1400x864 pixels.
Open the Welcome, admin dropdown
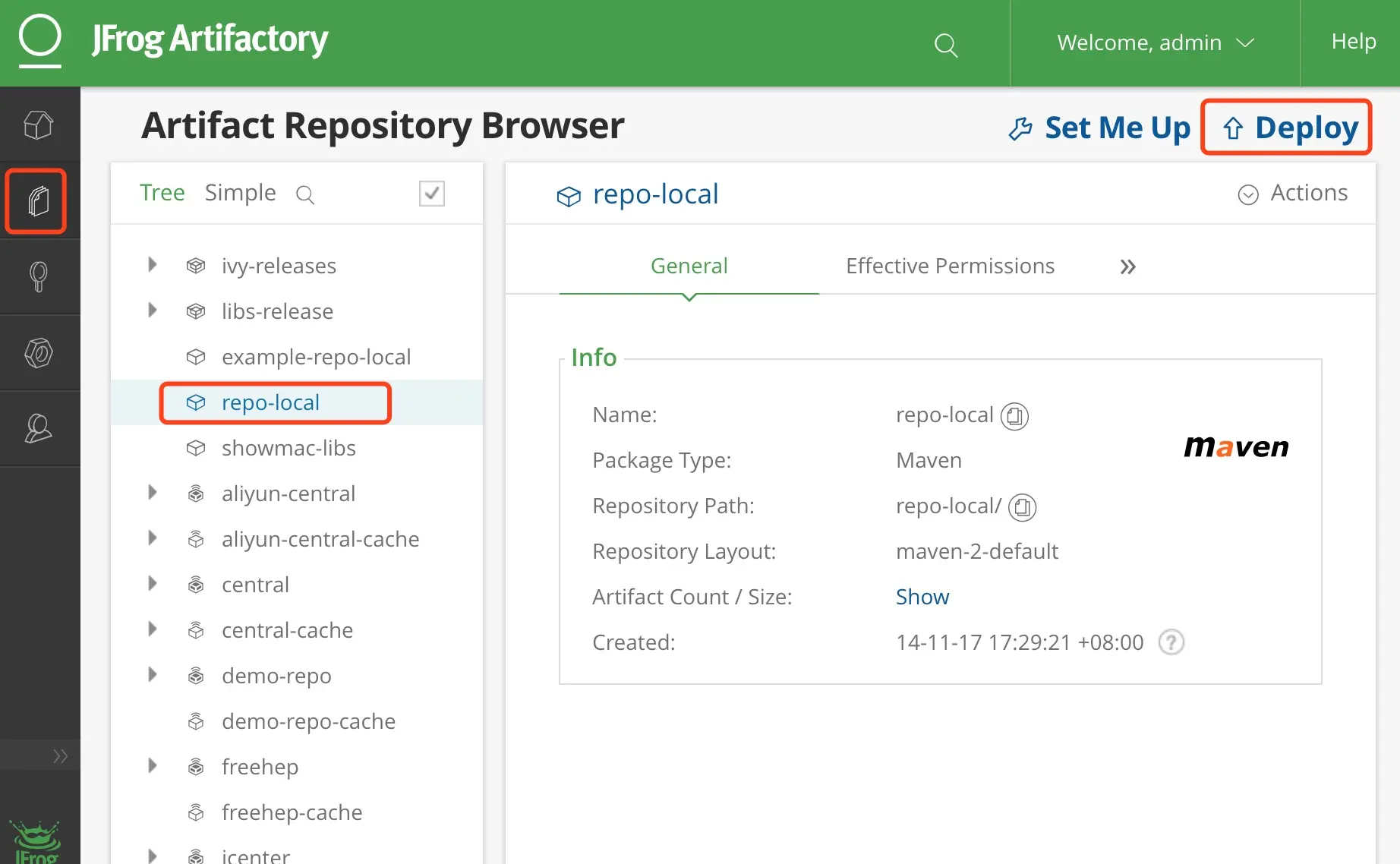tap(1155, 43)
